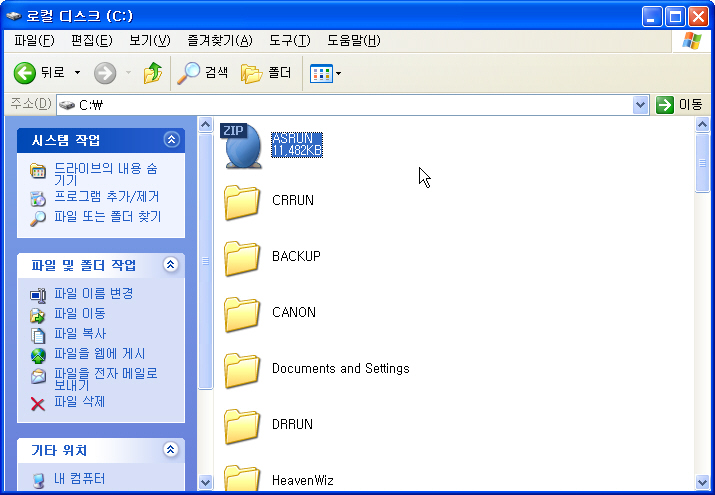Click the publish to web globe icon
Screen dimensions: 715x495
tap(38, 356)
